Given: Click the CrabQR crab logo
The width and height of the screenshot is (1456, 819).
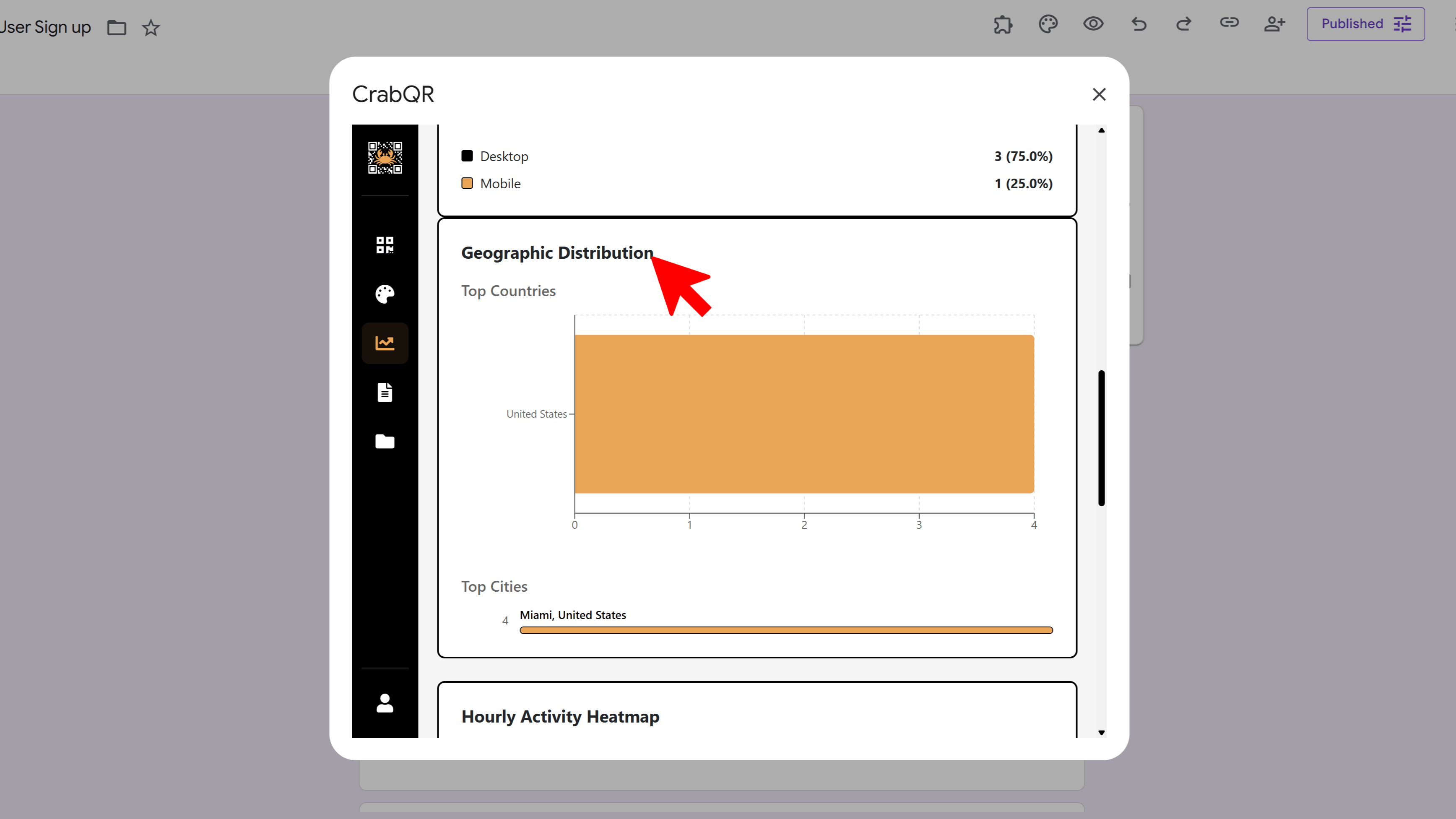Looking at the screenshot, I should pyautogui.click(x=385, y=158).
